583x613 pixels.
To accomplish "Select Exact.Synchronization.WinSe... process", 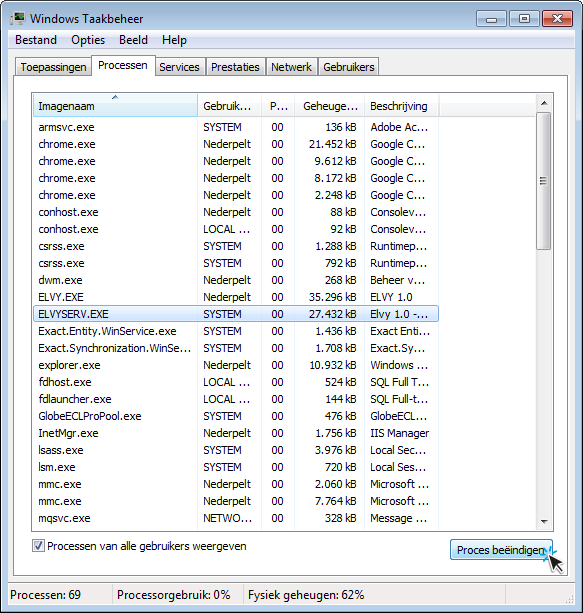I will tap(236, 348).
